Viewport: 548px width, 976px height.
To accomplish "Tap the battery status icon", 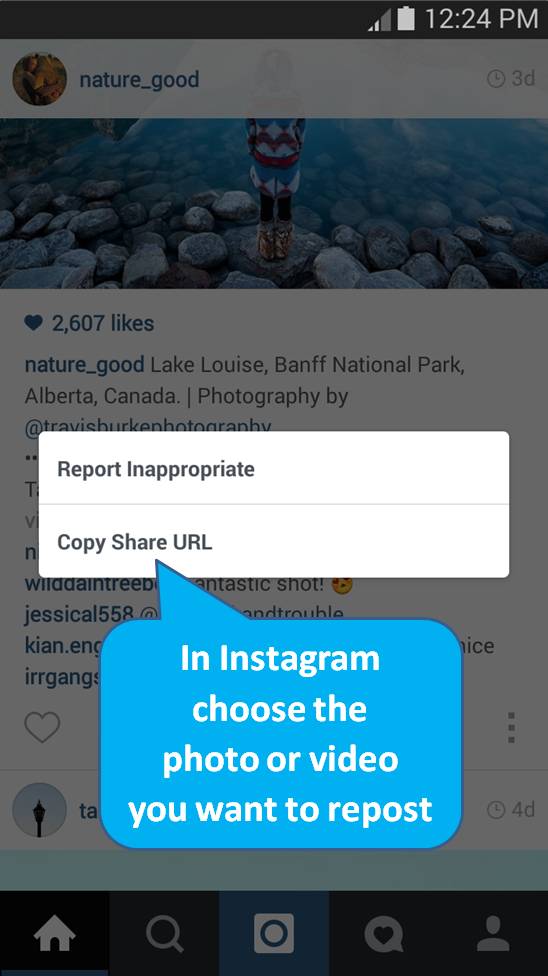I will (x=406, y=18).
